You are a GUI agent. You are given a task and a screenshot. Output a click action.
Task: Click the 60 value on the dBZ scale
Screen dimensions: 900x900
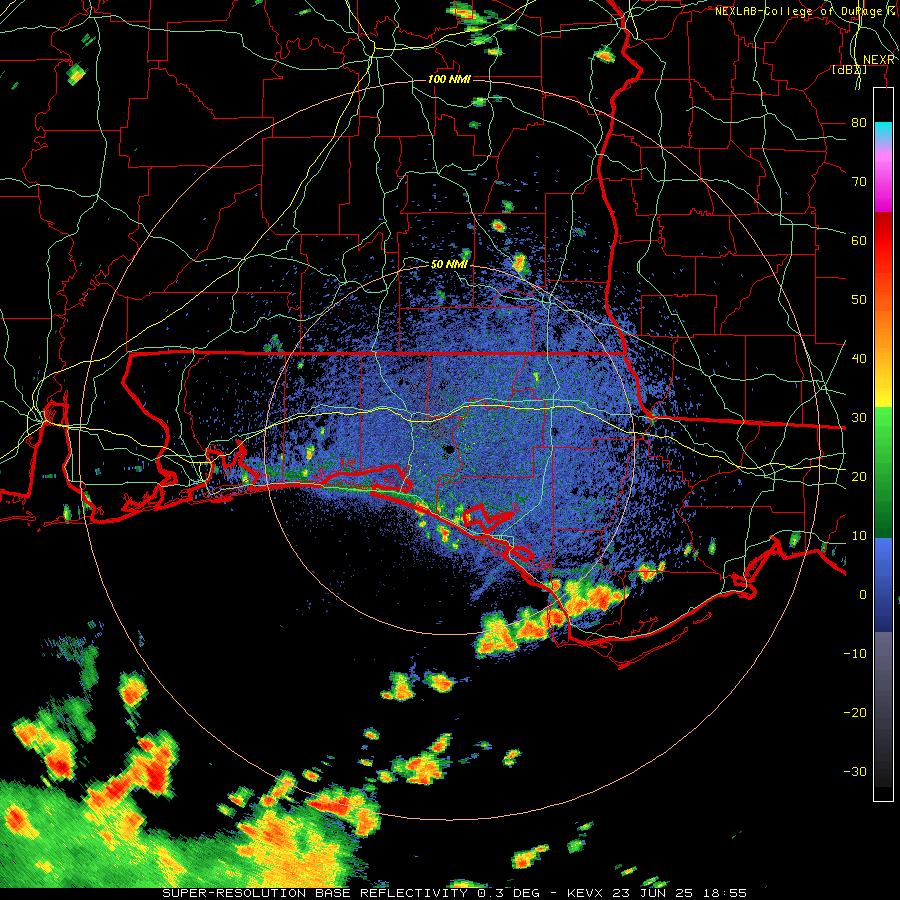tap(859, 240)
